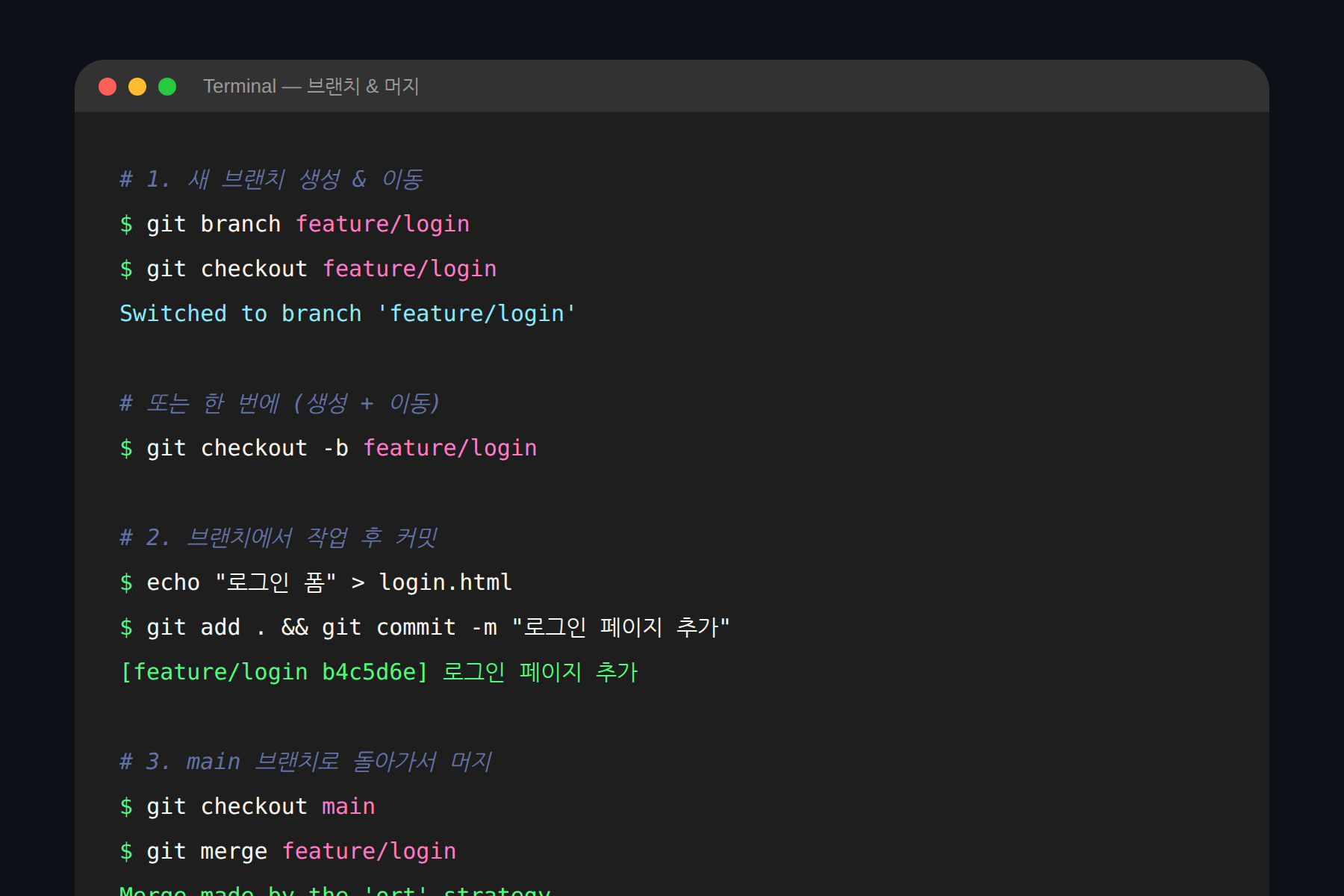Click the red close traffic light button
1344x896 pixels.
pos(108,87)
